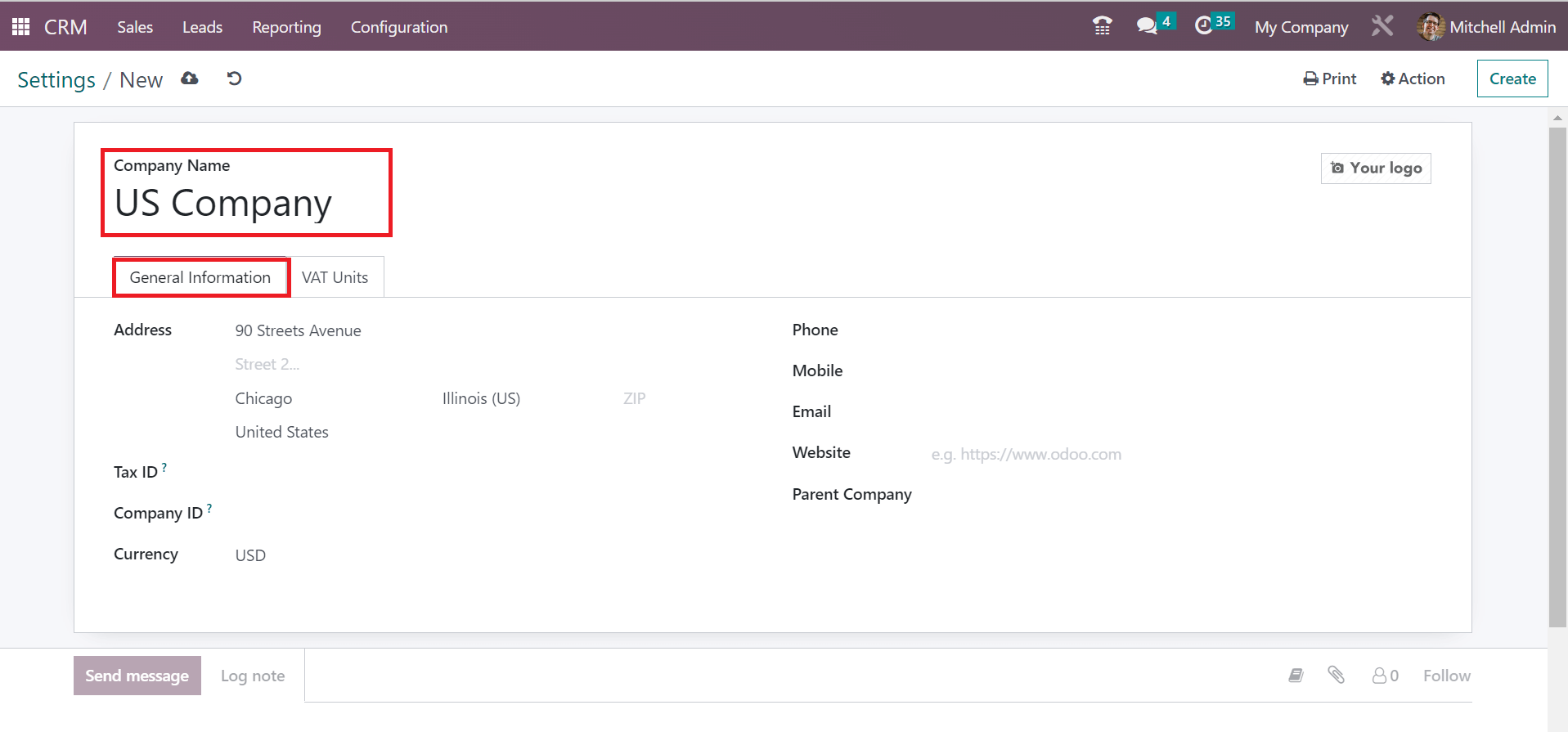The image size is (1568, 732).
Task: Select the General Information tab
Action: click(200, 277)
